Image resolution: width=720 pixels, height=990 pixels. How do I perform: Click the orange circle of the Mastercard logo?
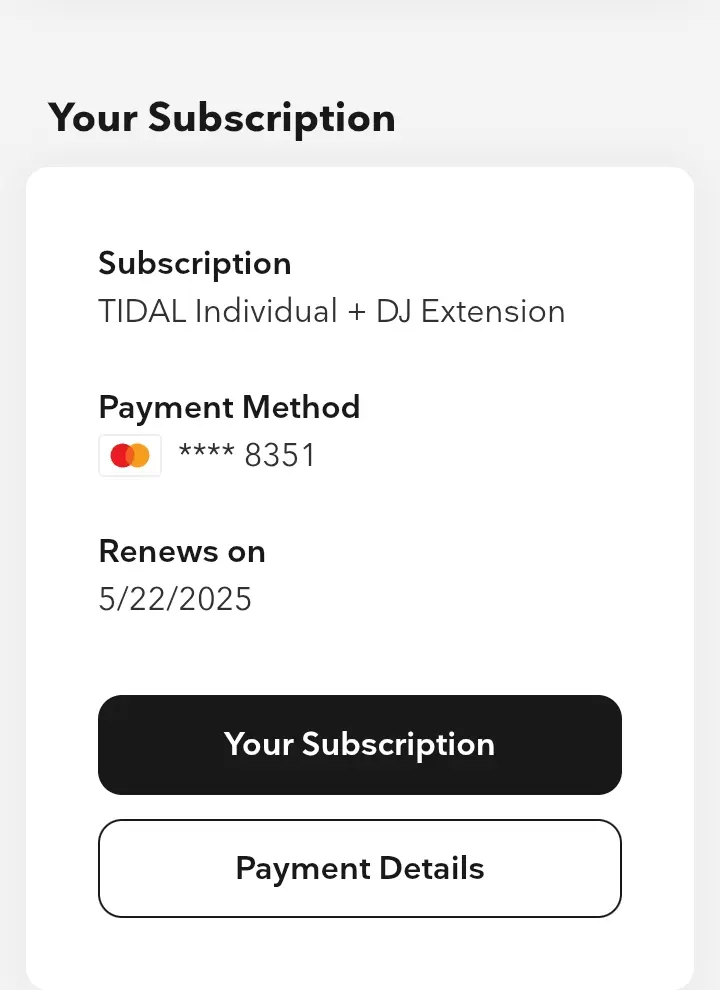pos(140,455)
